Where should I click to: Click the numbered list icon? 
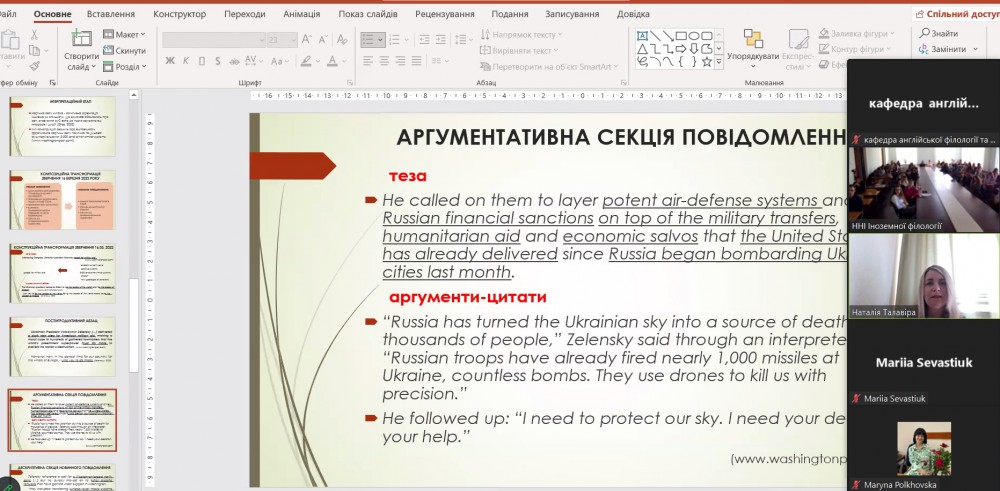397,40
